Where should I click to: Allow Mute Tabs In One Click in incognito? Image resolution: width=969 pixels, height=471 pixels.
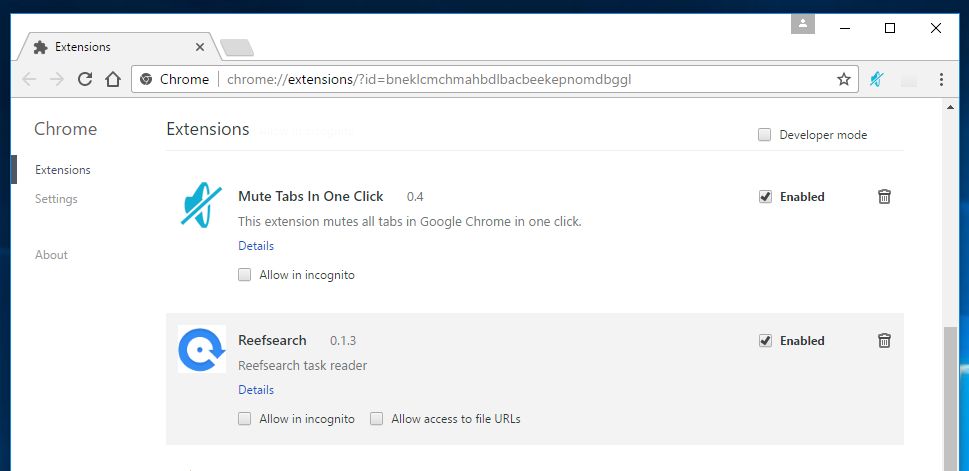tap(245, 275)
